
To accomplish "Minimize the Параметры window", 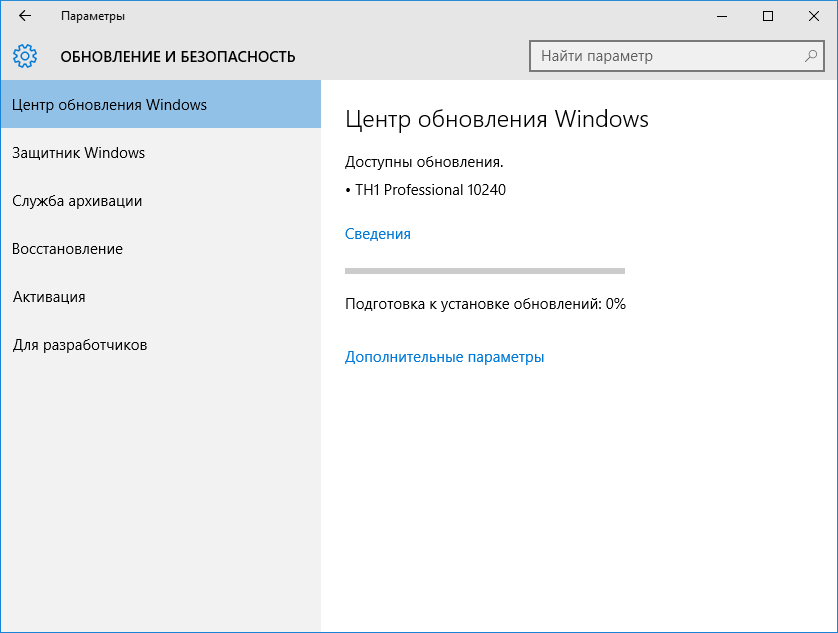I will 722,16.
